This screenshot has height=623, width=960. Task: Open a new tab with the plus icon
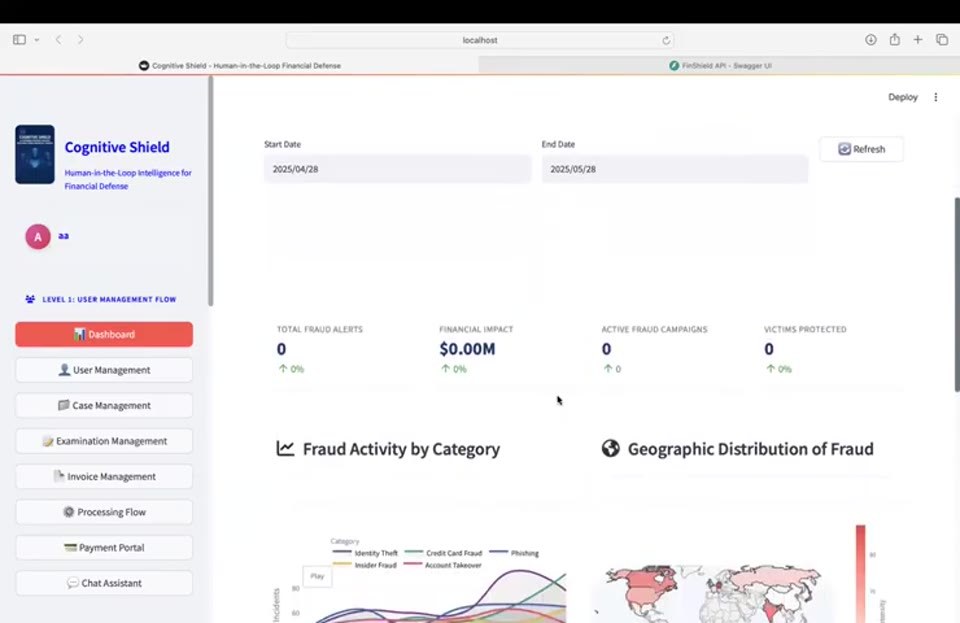coord(918,40)
